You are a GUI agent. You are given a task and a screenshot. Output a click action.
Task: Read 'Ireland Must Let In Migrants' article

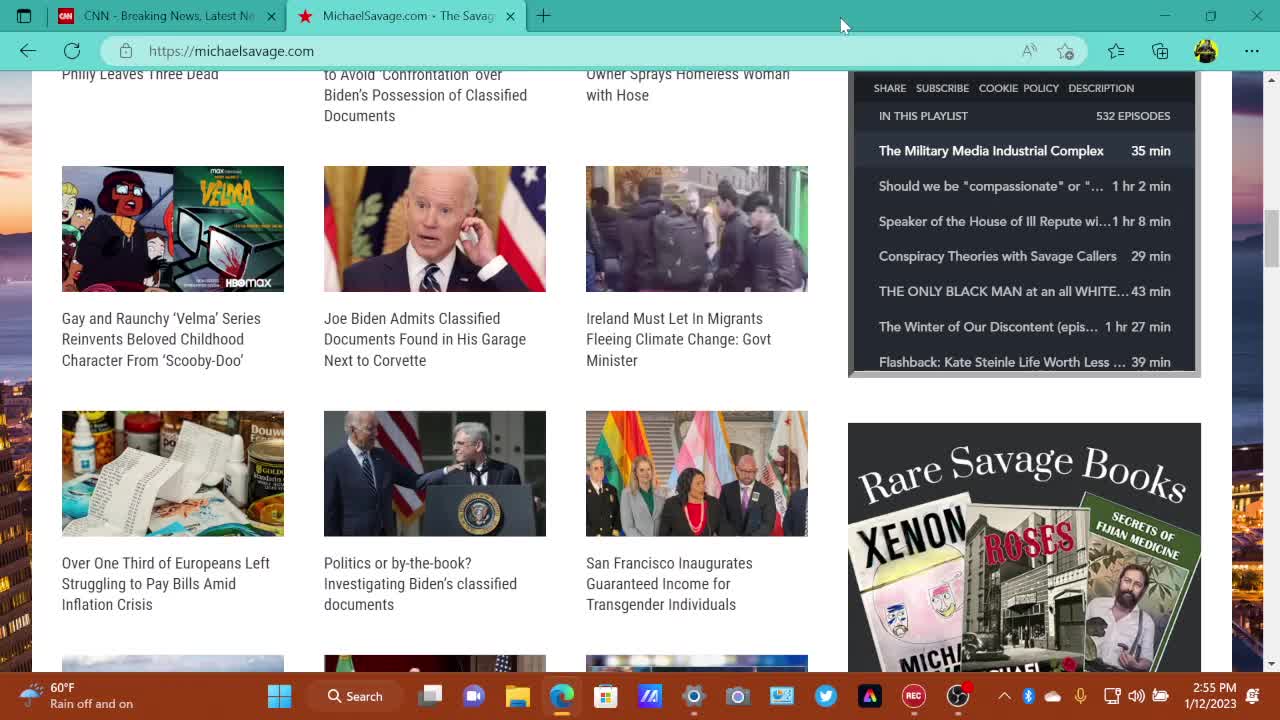point(678,339)
